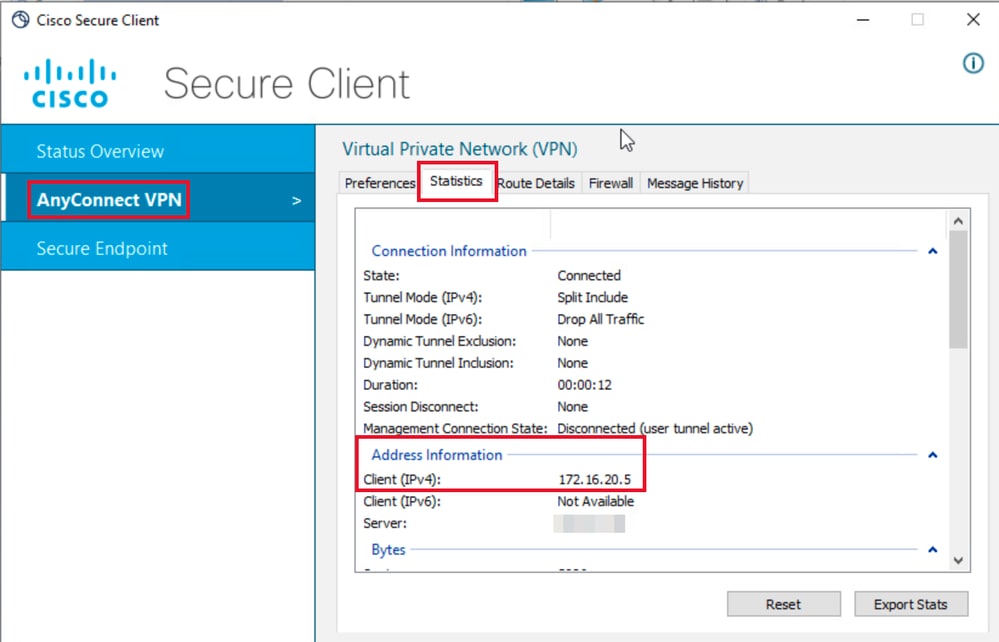Minimize the Cisco Secure Client window
Image resolution: width=999 pixels, height=642 pixels.
point(863,20)
